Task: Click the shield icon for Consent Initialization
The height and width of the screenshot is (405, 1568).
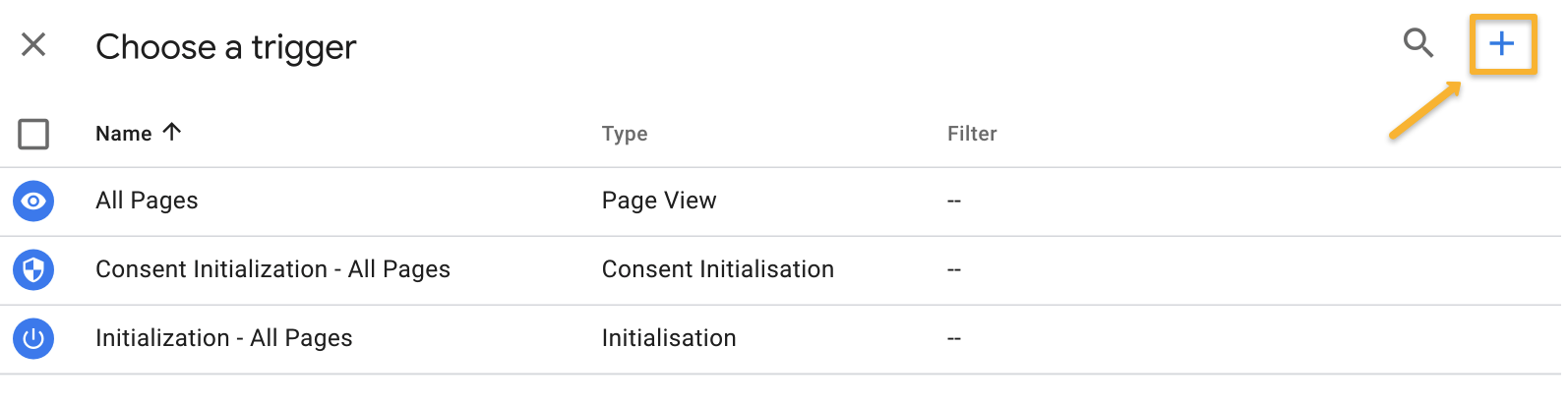Action: click(33, 269)
